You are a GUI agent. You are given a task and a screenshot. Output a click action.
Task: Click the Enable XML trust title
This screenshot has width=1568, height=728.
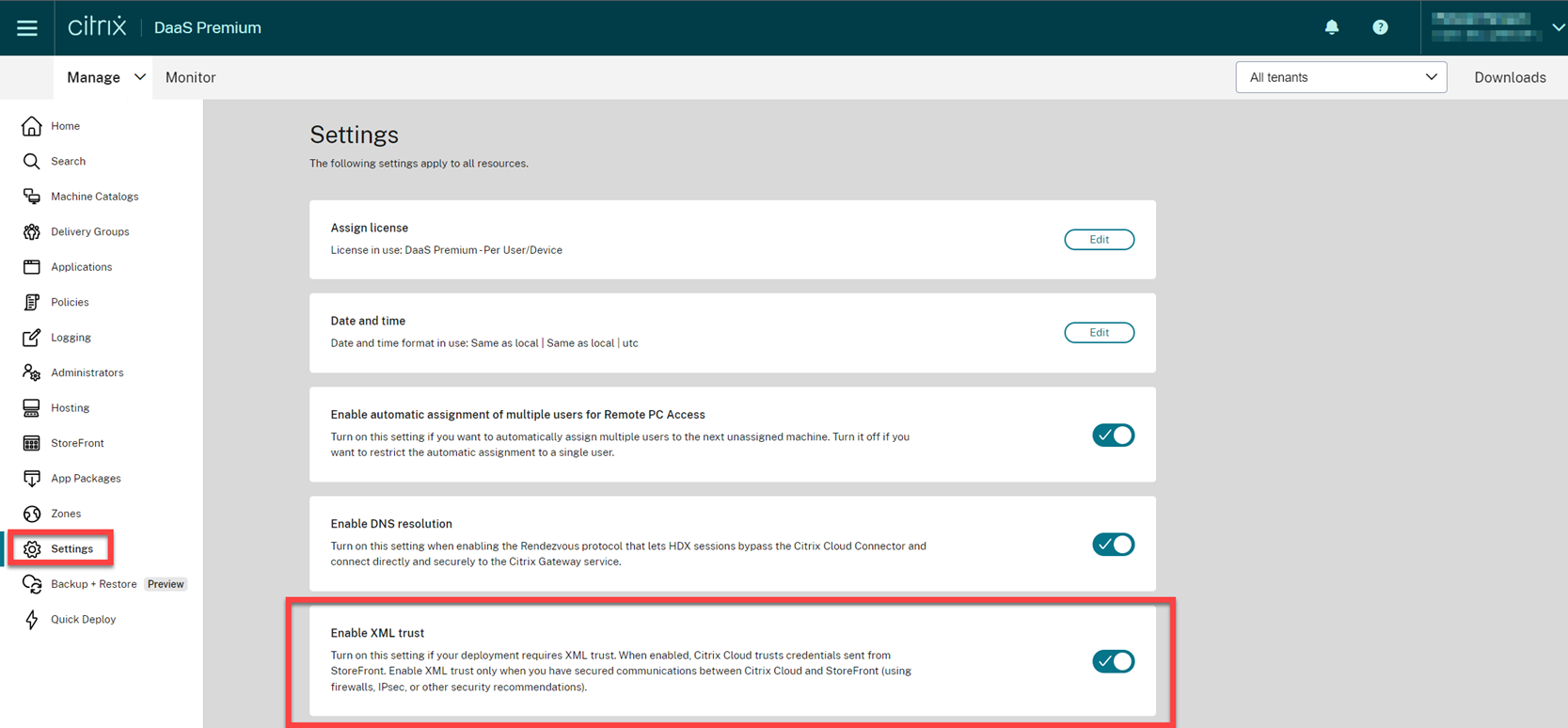tap(377, 633)
